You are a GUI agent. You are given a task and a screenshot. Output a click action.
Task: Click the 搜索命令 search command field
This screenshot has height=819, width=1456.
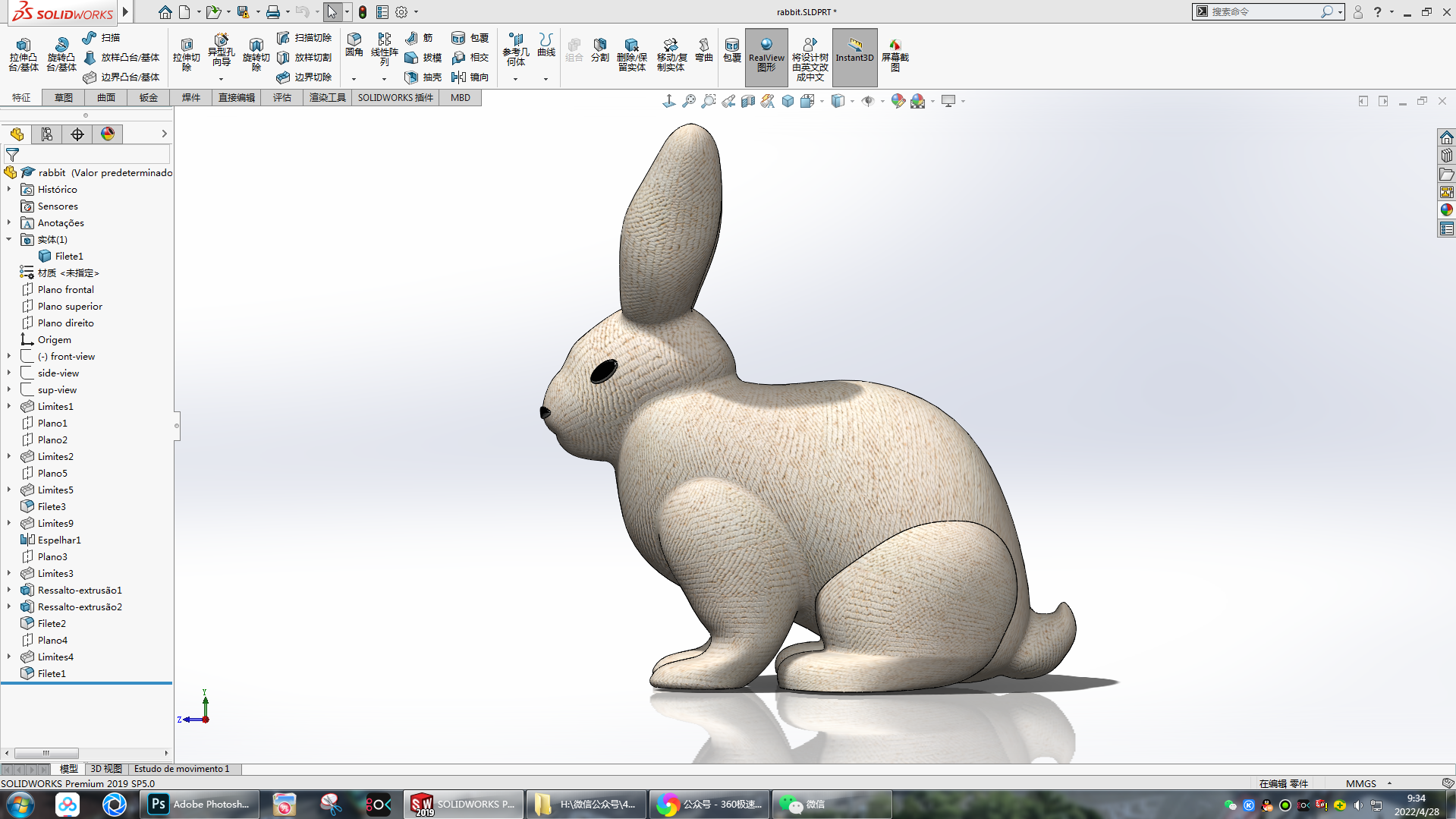point(1264,12)
